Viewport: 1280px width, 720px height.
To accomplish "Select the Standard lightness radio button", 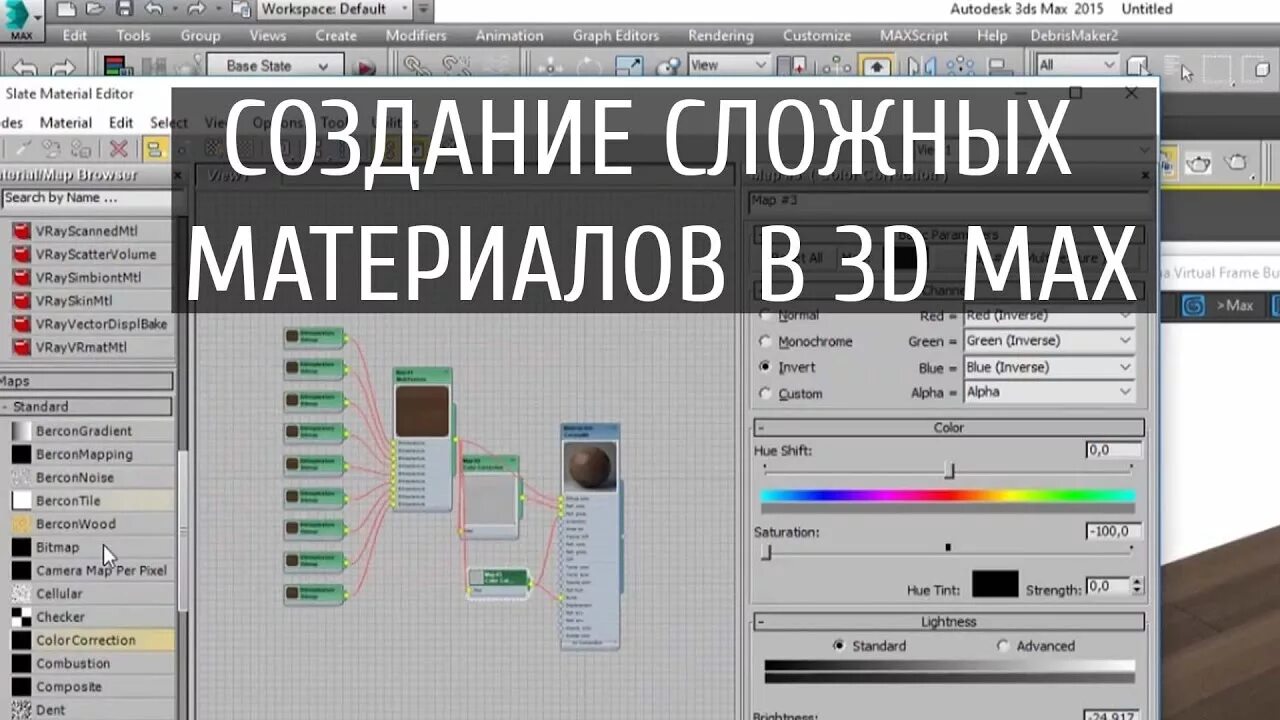I will tap(838, 646).
